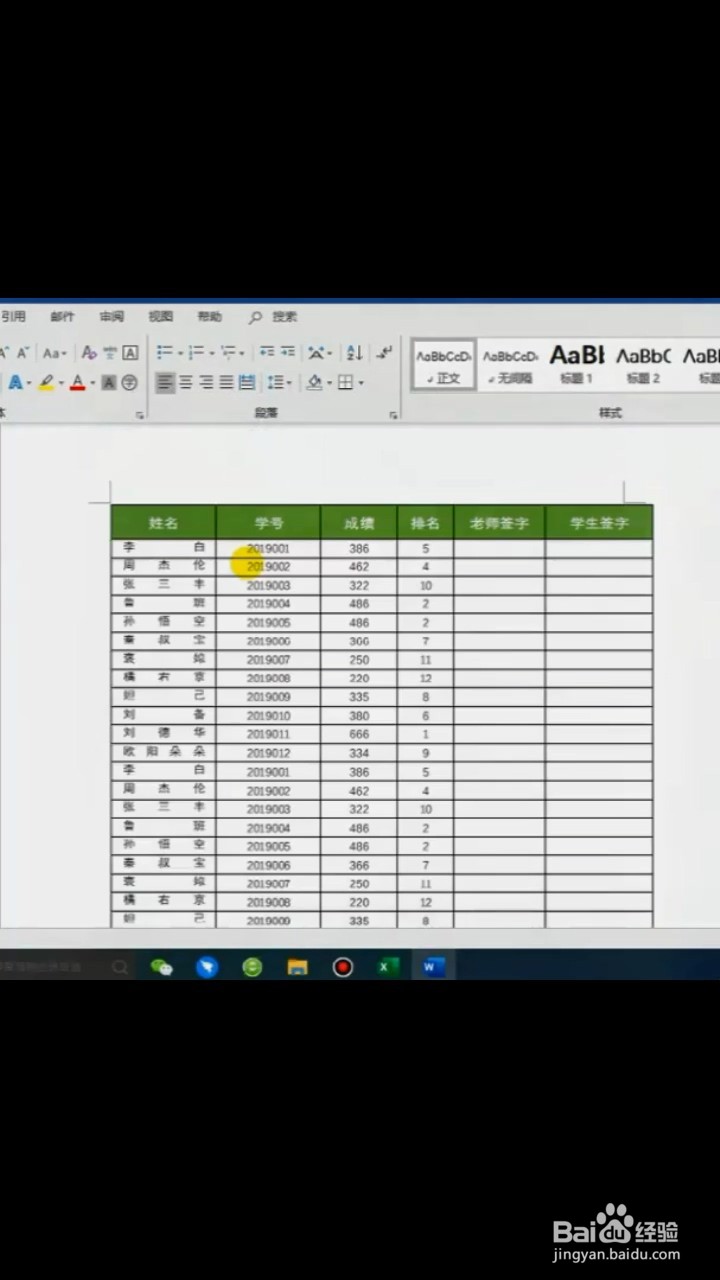Increase paragraph indent

287,352
